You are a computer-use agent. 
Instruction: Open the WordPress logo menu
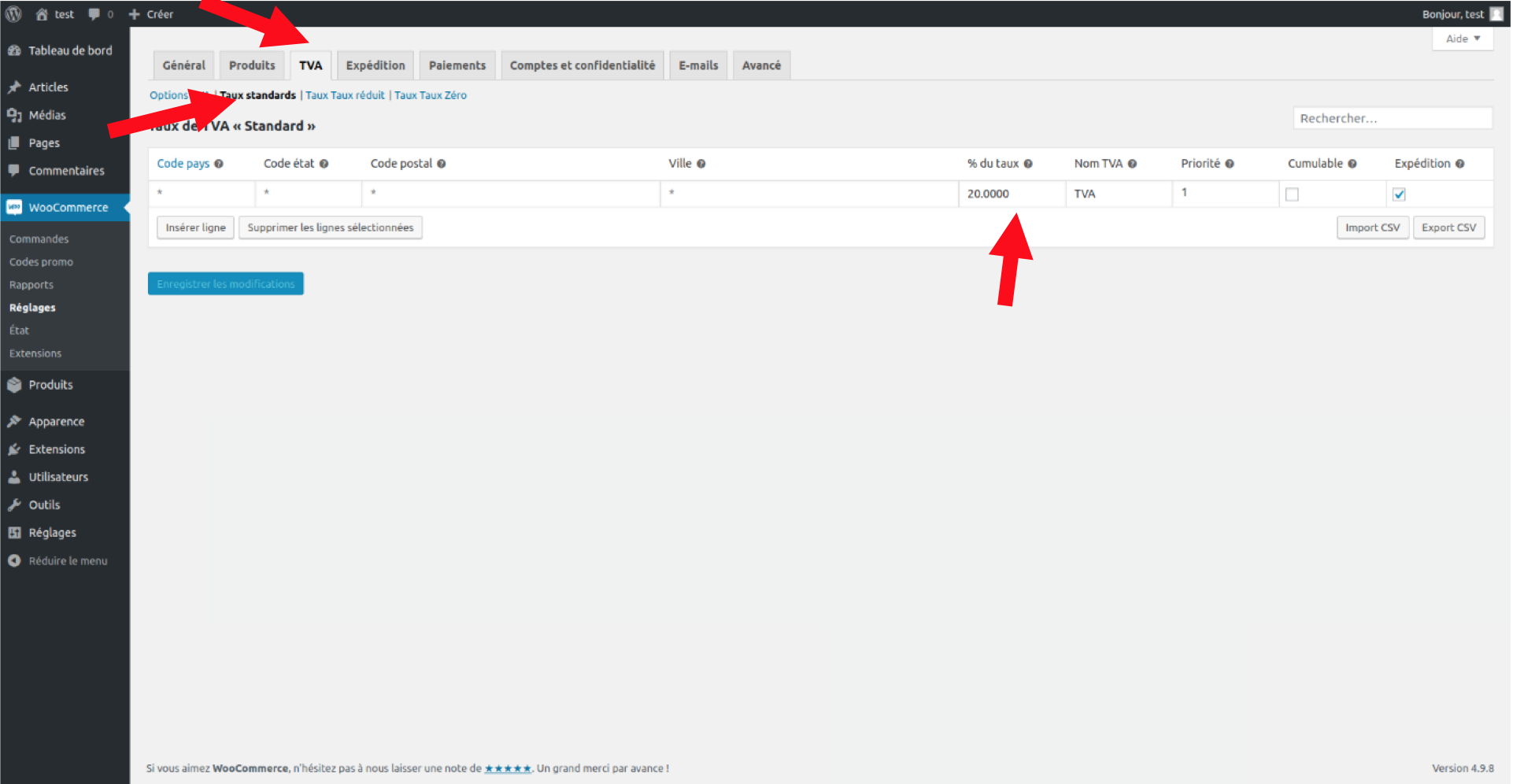point(13,13)
